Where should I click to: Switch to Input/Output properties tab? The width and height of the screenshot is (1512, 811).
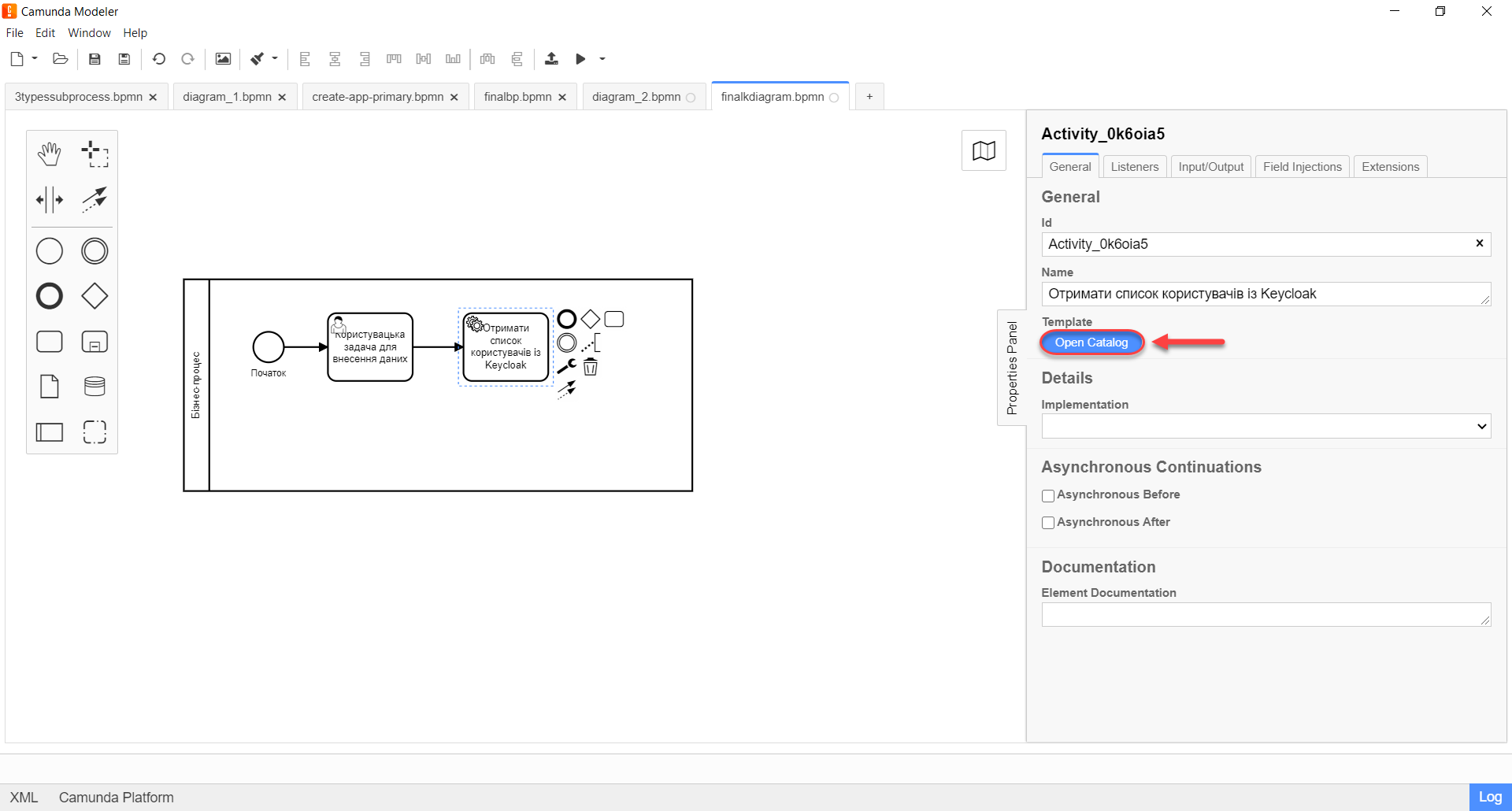[1211, 167]
